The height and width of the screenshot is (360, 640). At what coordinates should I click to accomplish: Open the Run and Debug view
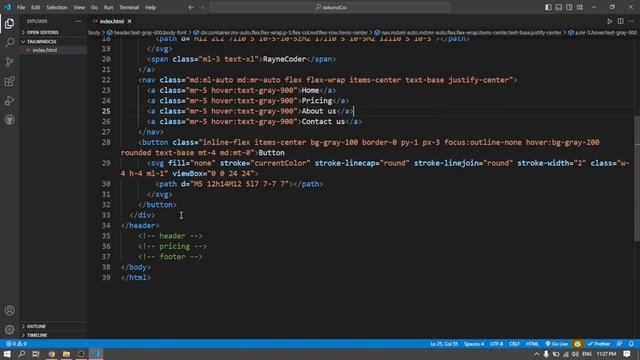click(9, 100)
